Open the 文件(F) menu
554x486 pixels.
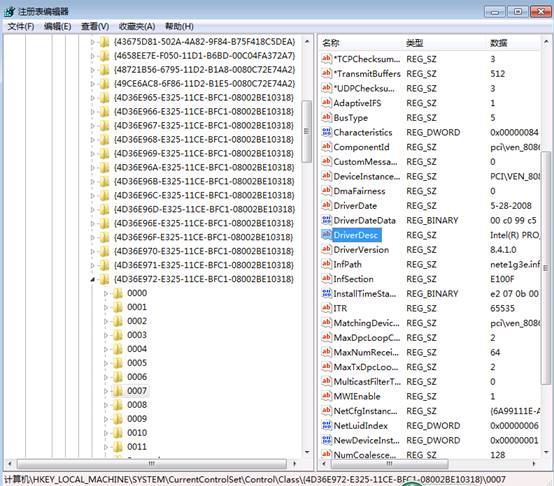[21, 26]
